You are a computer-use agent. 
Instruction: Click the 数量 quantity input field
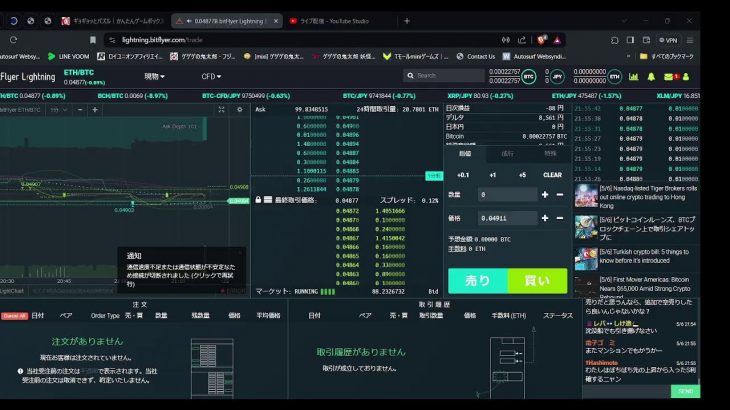(x=507, y=195)
